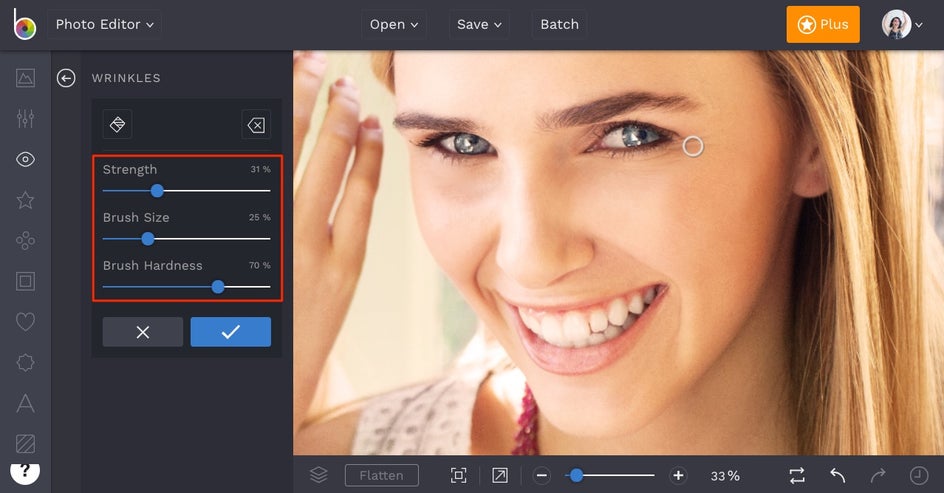Click the orange Plus upgrade button
Viewport: 944px width, 493px height.
pos(823,25)
